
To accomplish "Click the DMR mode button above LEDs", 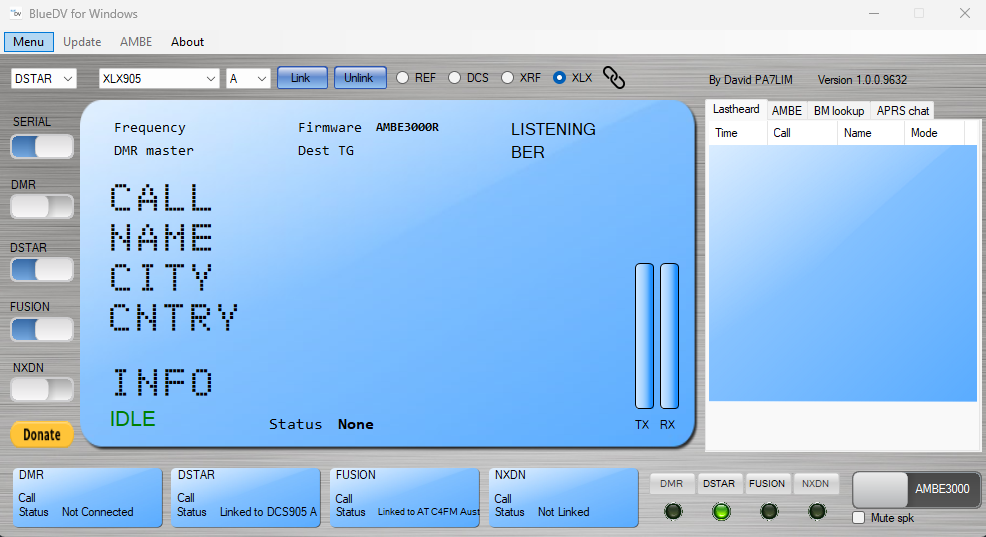I will click(x=672, y=484).
